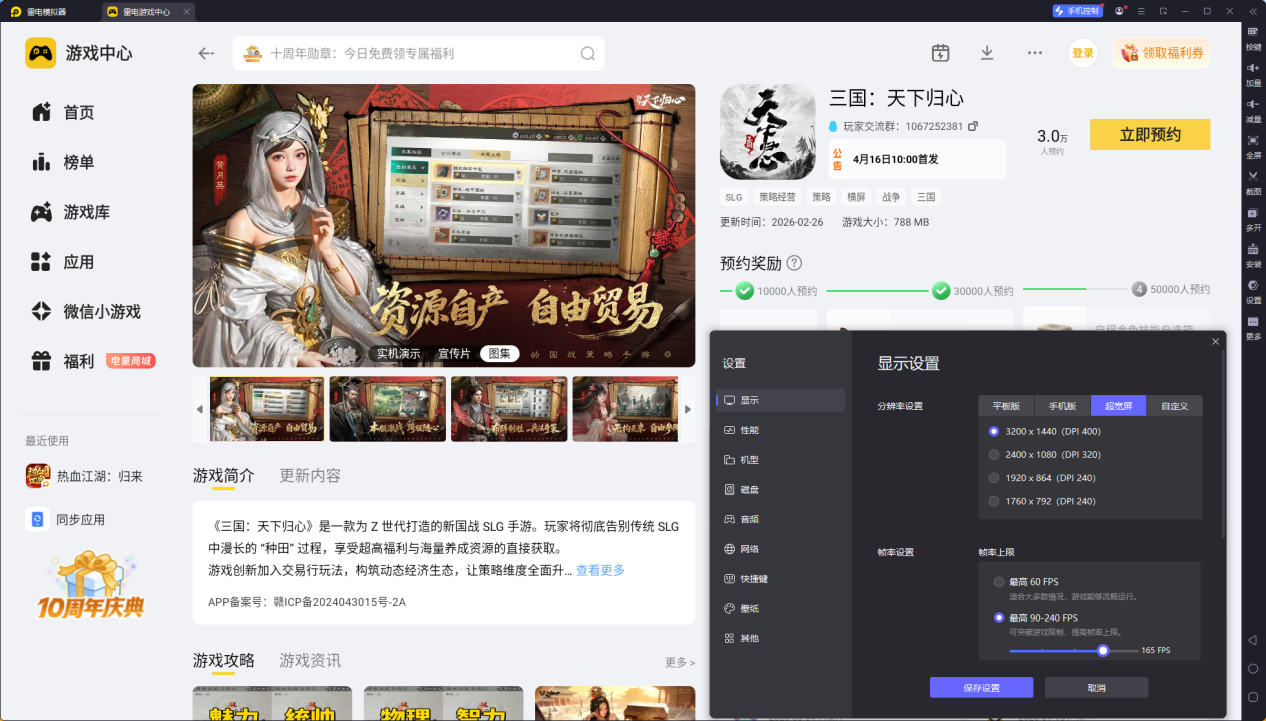Adjust the FPS limit slider handle

point(1103,650)
